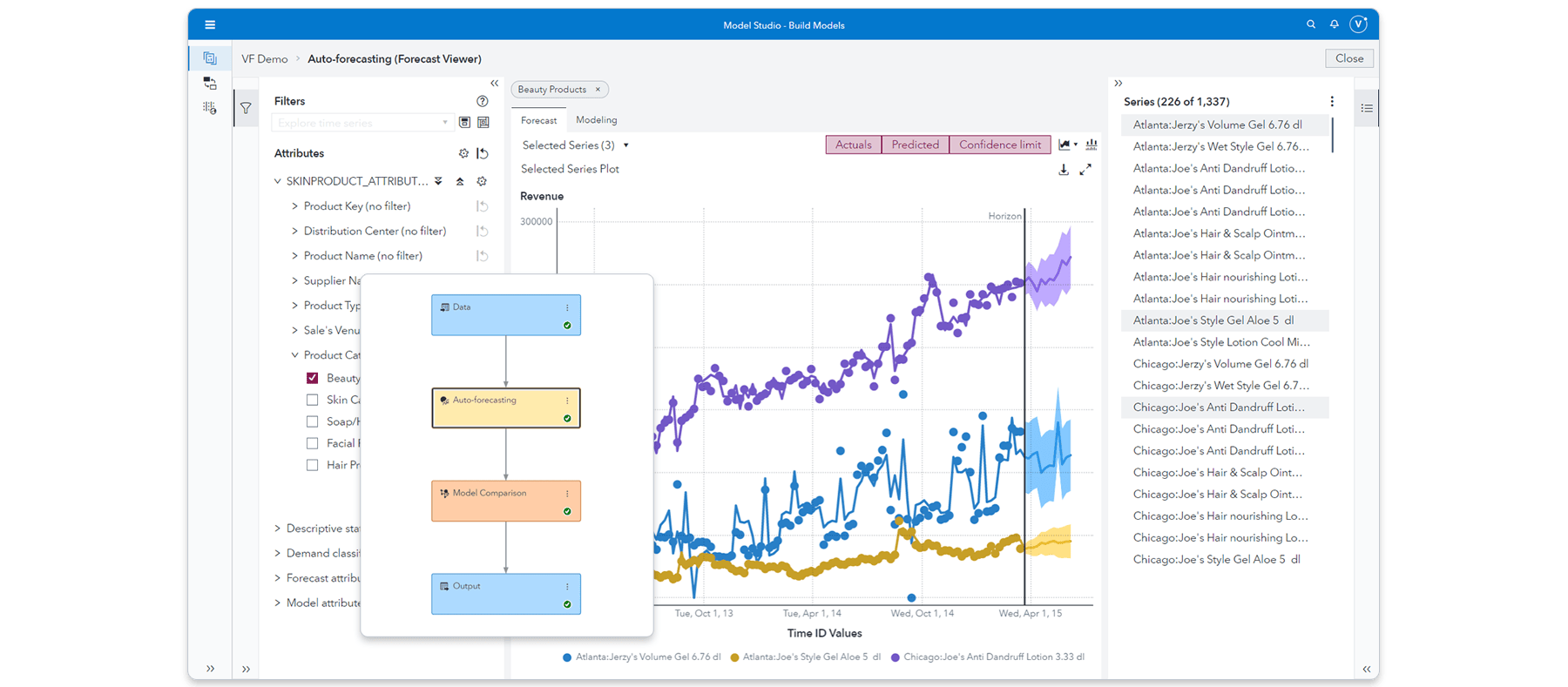This screenshot has height=687, width=1568.
Task: Expand the Product Key filter
Action: 294,206
